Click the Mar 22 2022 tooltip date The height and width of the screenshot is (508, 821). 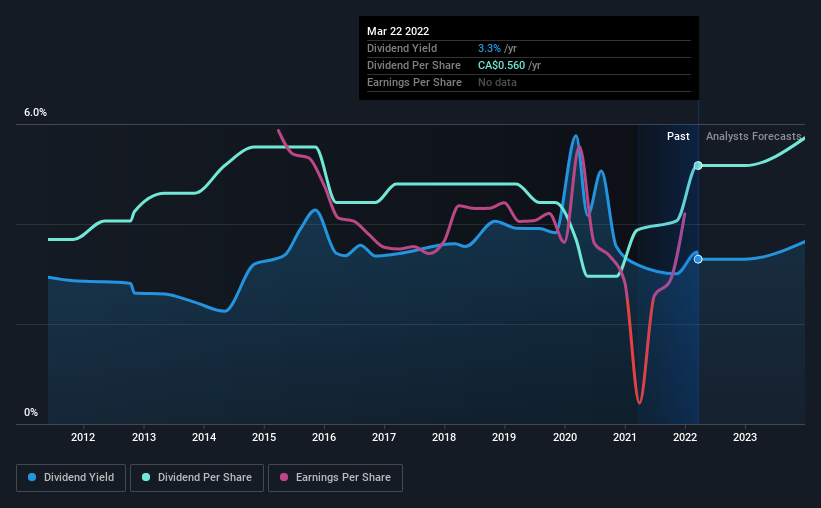point(398,31)
